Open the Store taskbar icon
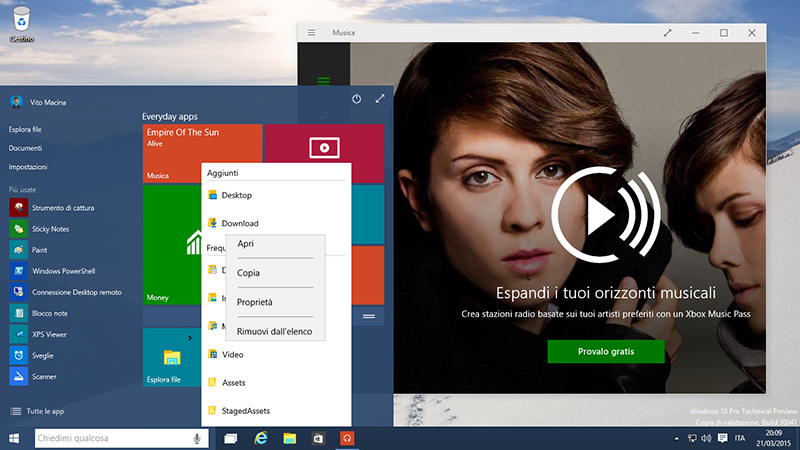Viewport: 800px width, 450px height. [318, 438]
